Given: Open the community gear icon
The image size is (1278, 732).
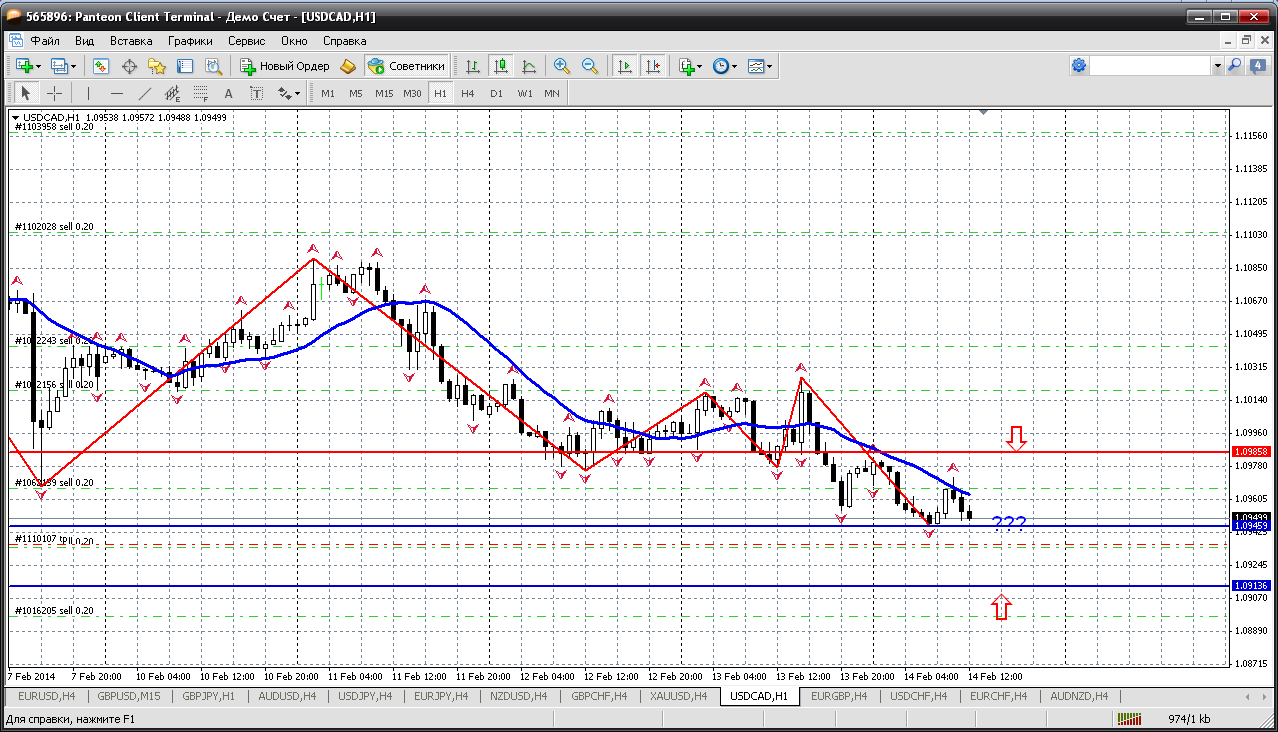Looking at the screenshot, I should (1079, 65).
